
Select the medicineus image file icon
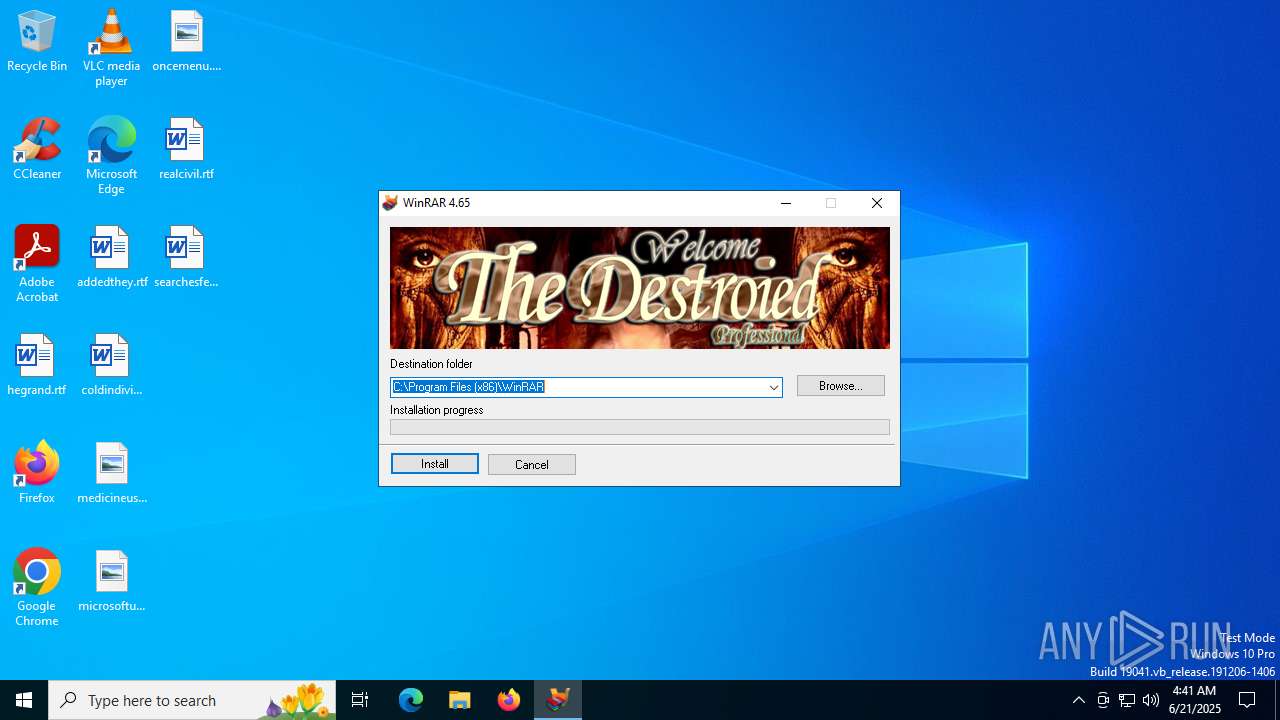point(111,473)
